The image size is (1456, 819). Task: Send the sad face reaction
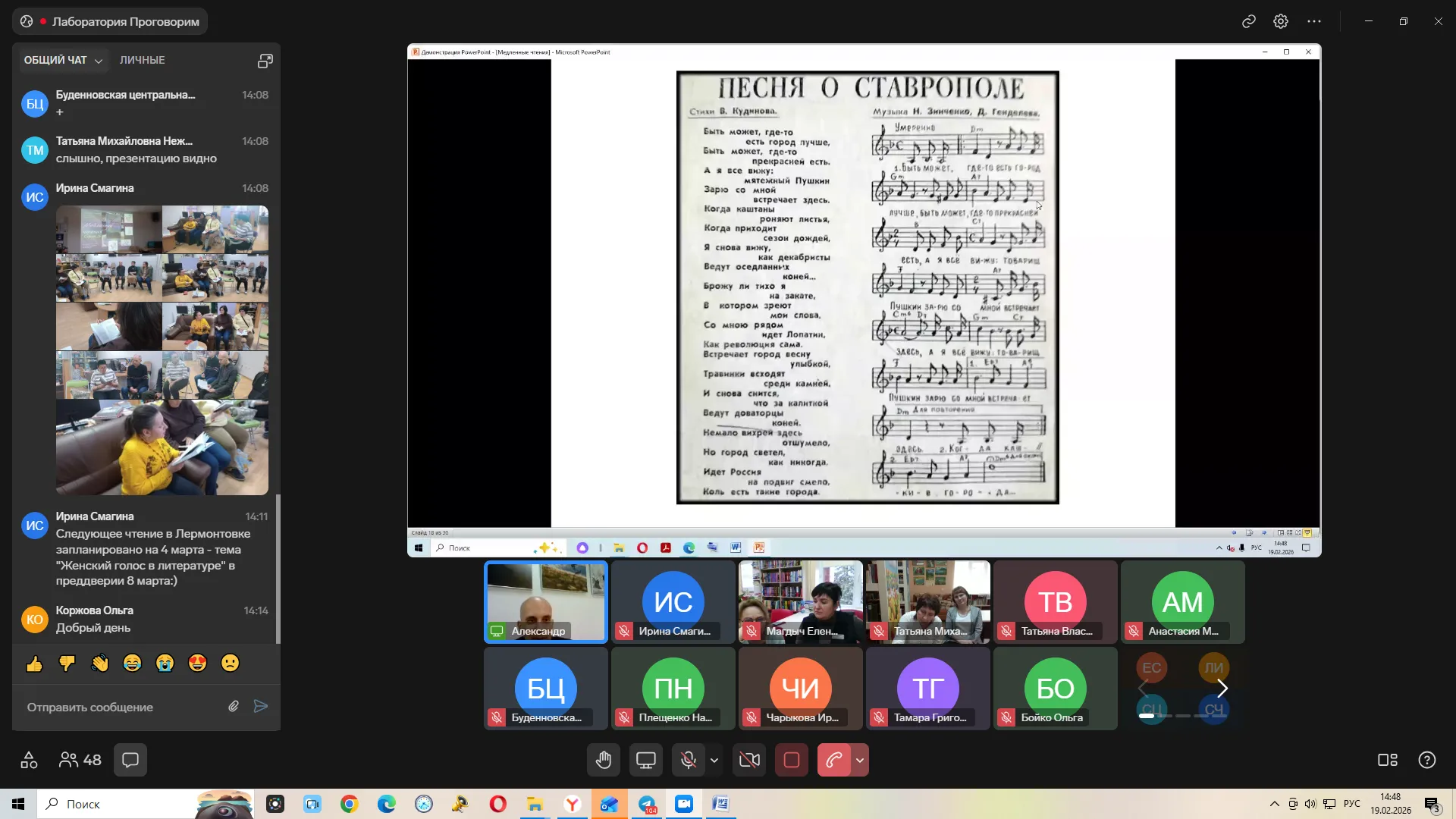(230, 664)
